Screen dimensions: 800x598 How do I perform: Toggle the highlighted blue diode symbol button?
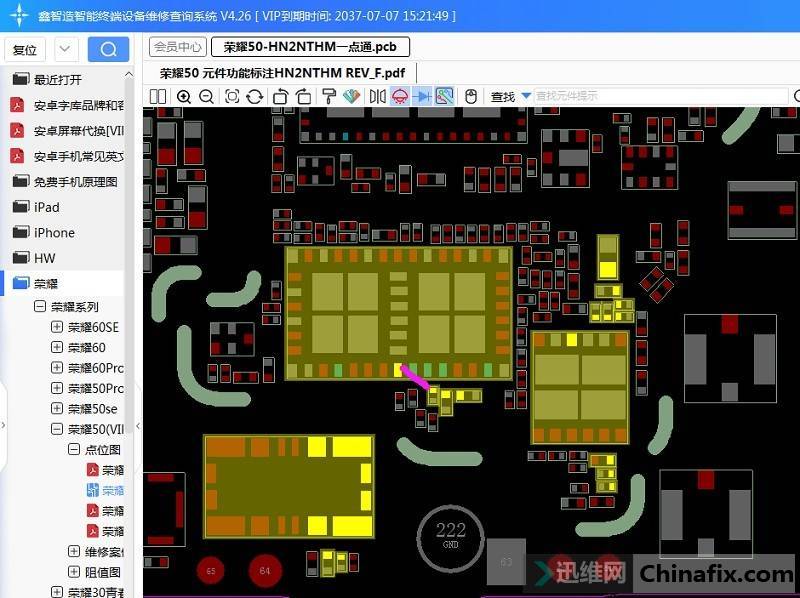tap(422, 96)
